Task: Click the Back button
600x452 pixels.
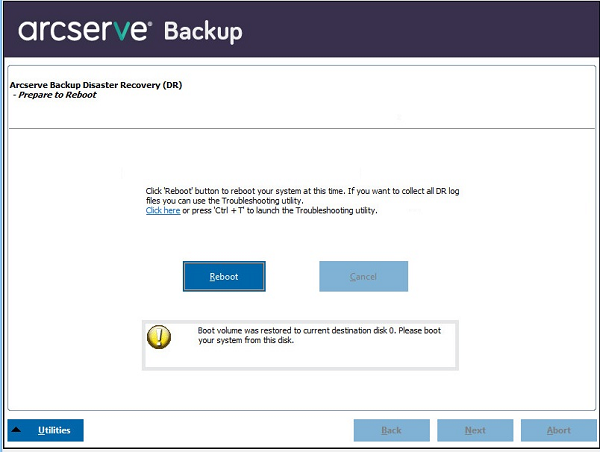Action: pos(391,430)
